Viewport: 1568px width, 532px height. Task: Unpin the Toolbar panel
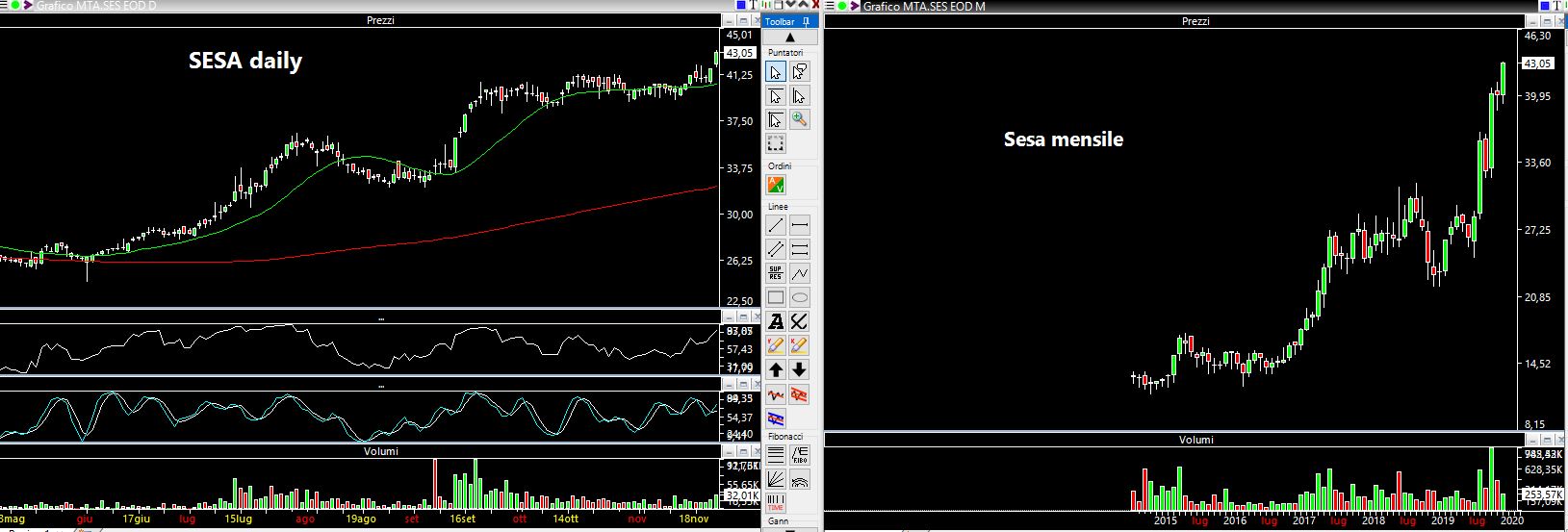(806, 21)
